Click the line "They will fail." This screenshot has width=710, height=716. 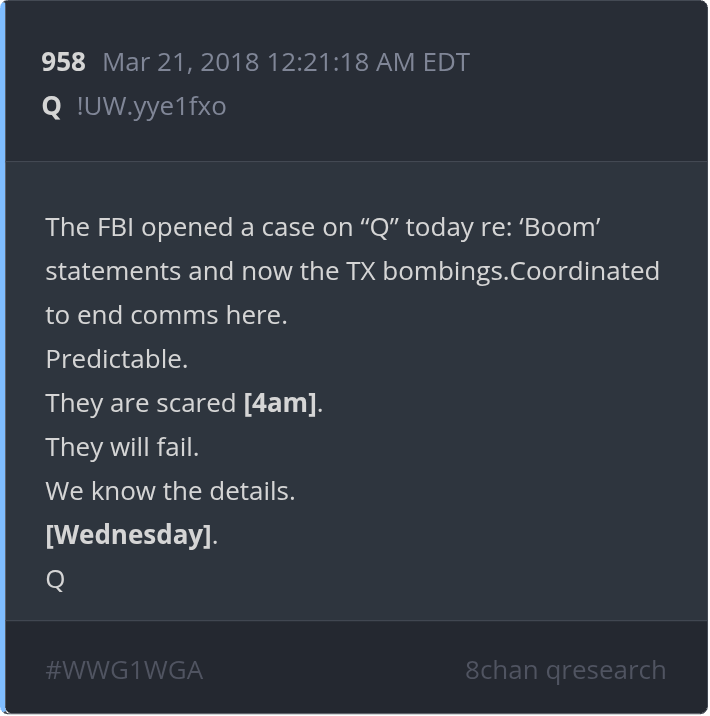point(122,447)
